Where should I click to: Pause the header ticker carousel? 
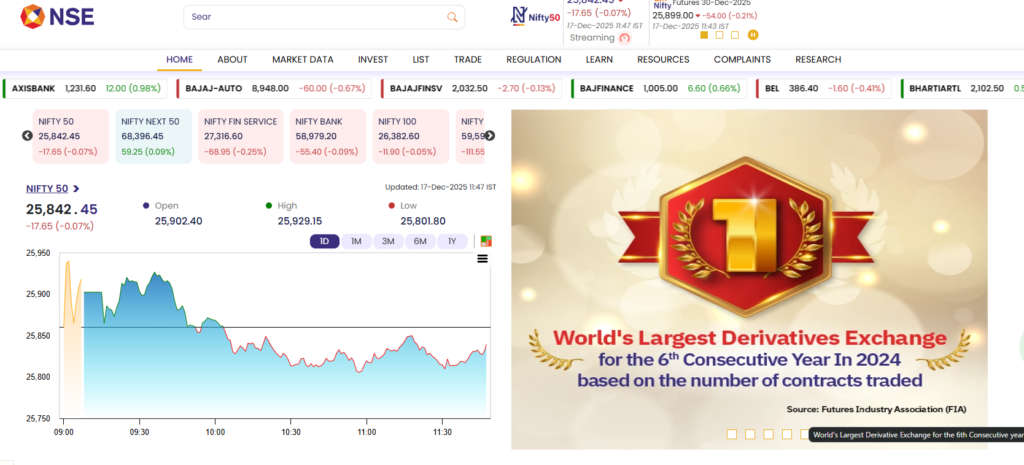coord(752,35)
